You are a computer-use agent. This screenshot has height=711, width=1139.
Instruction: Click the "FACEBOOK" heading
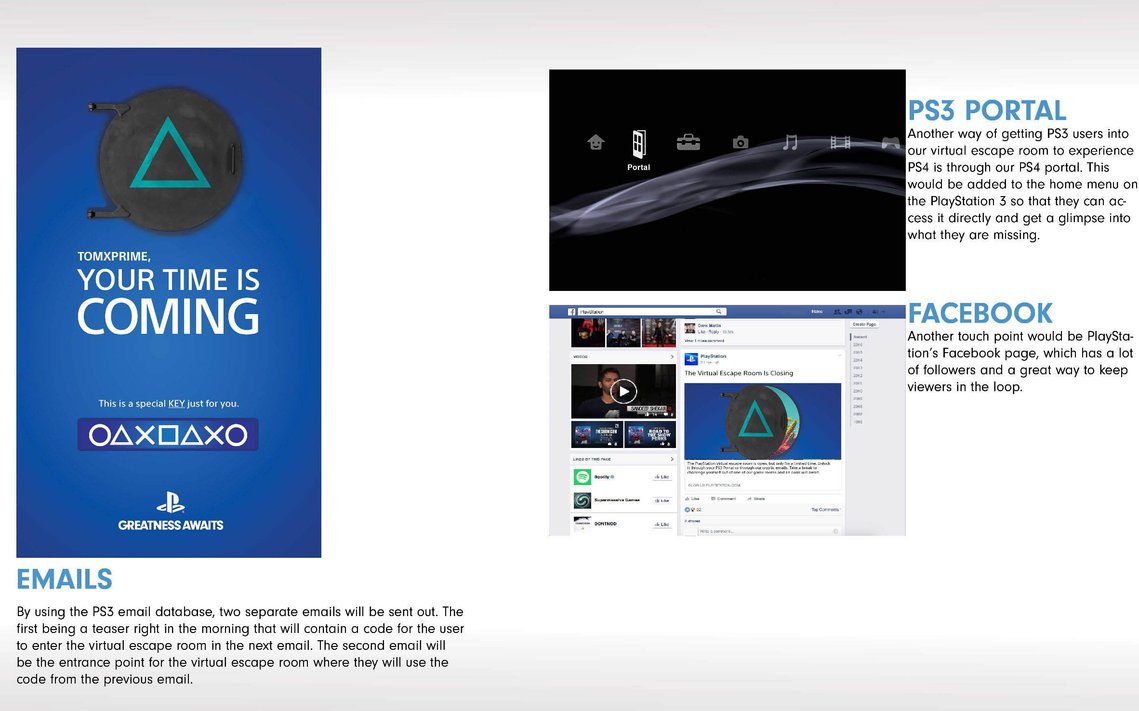point(980,314)
